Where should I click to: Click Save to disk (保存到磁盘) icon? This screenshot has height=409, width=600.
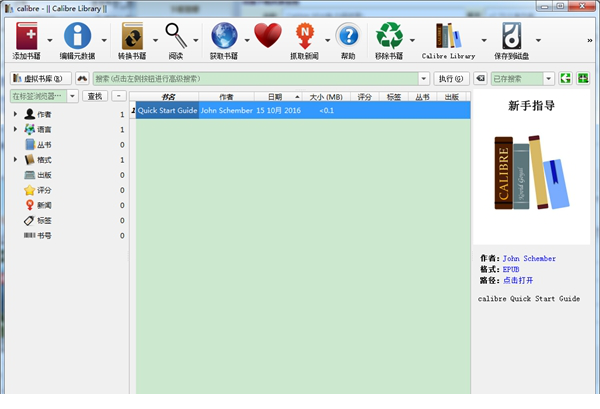(512, 36)
